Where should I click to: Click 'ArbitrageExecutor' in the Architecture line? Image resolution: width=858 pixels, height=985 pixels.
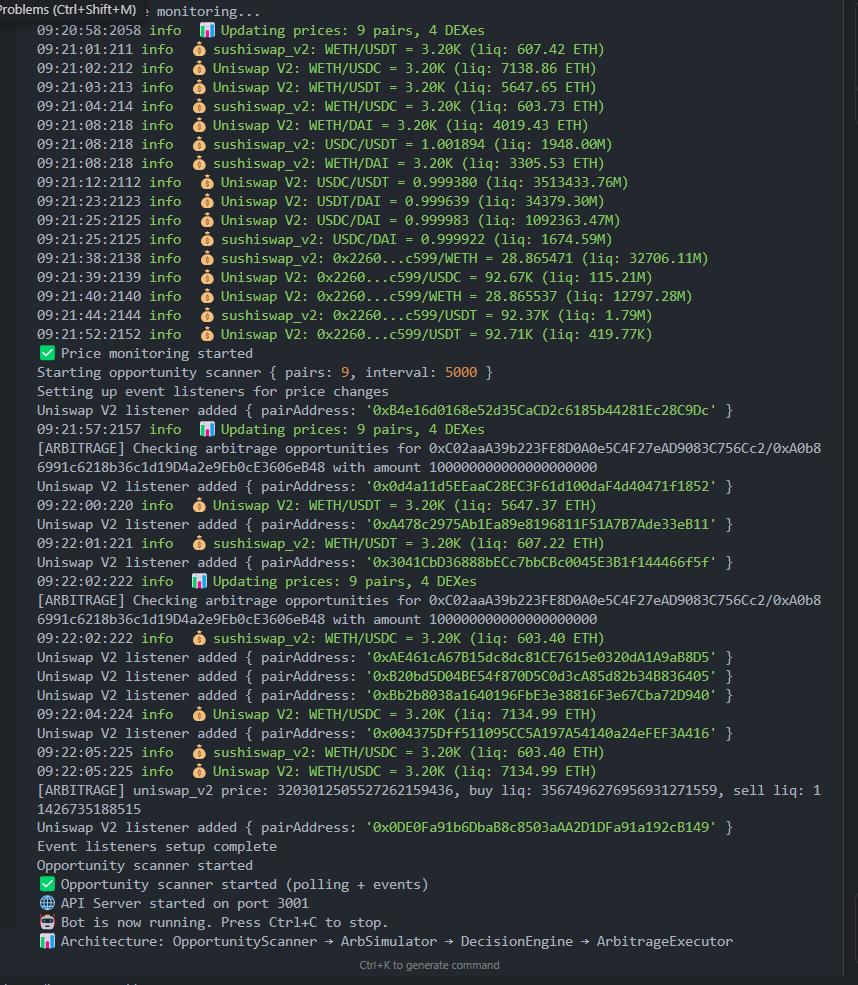[x=665, y=941]
